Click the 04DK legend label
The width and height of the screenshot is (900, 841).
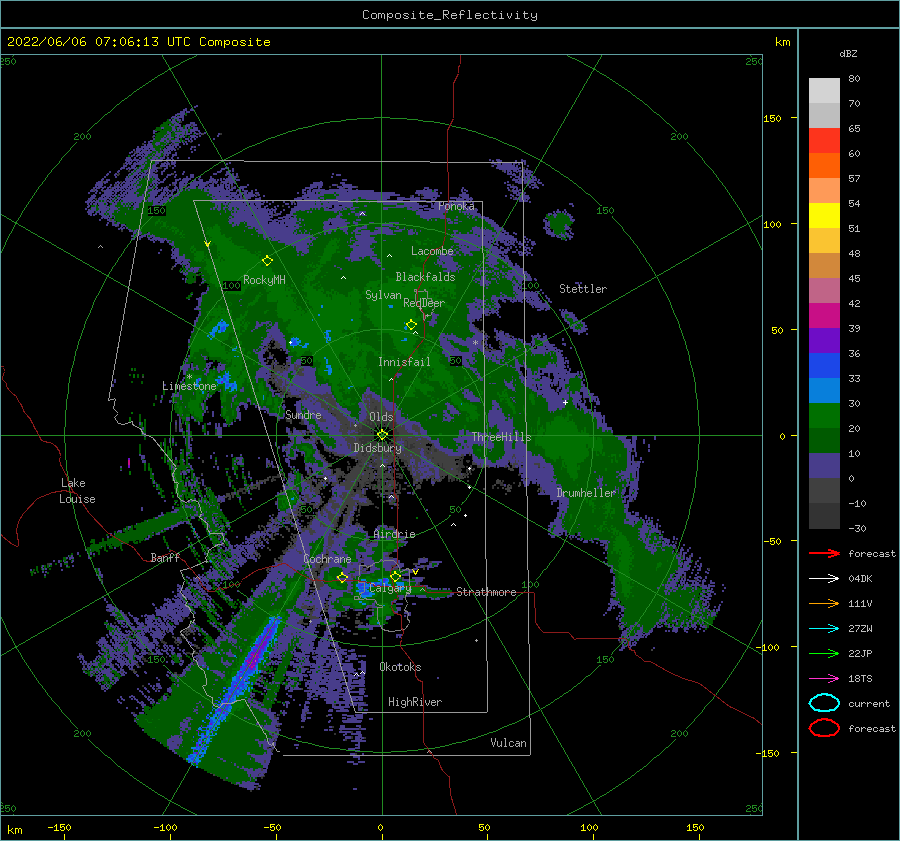click(x=860, y=578)
